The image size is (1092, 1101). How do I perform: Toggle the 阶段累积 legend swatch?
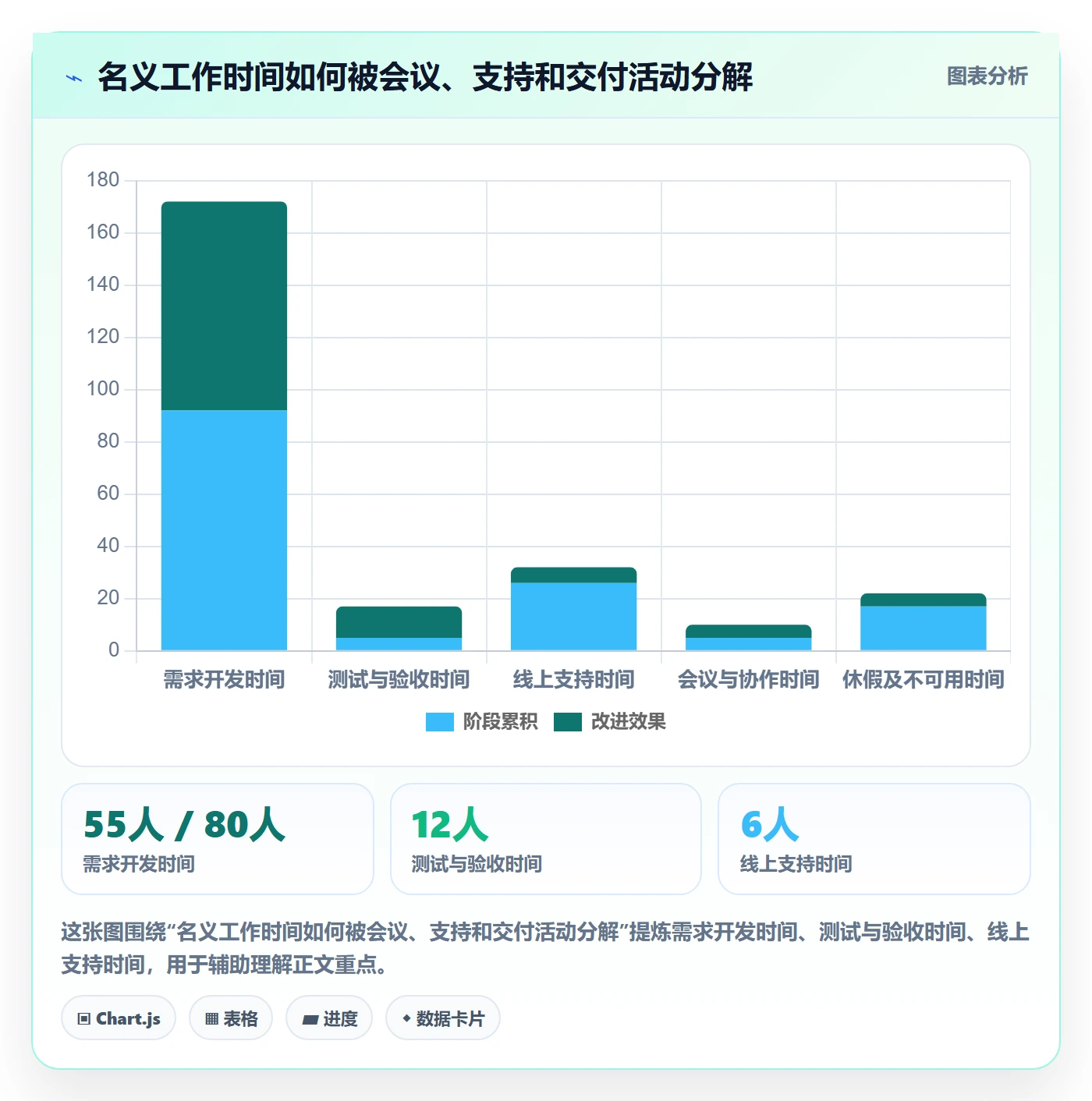point(440,722)
